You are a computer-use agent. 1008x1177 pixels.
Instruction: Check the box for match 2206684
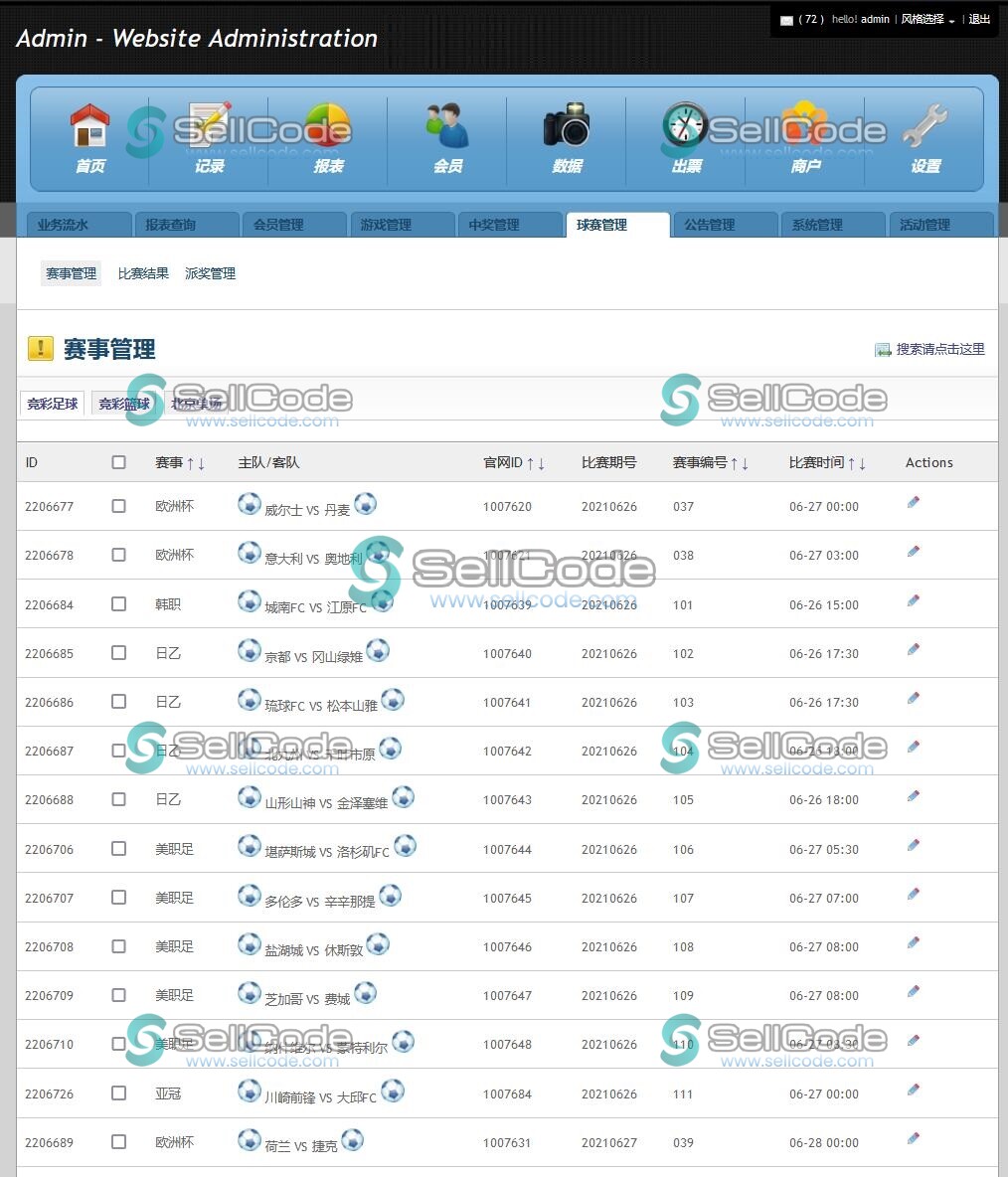point(118,603)
